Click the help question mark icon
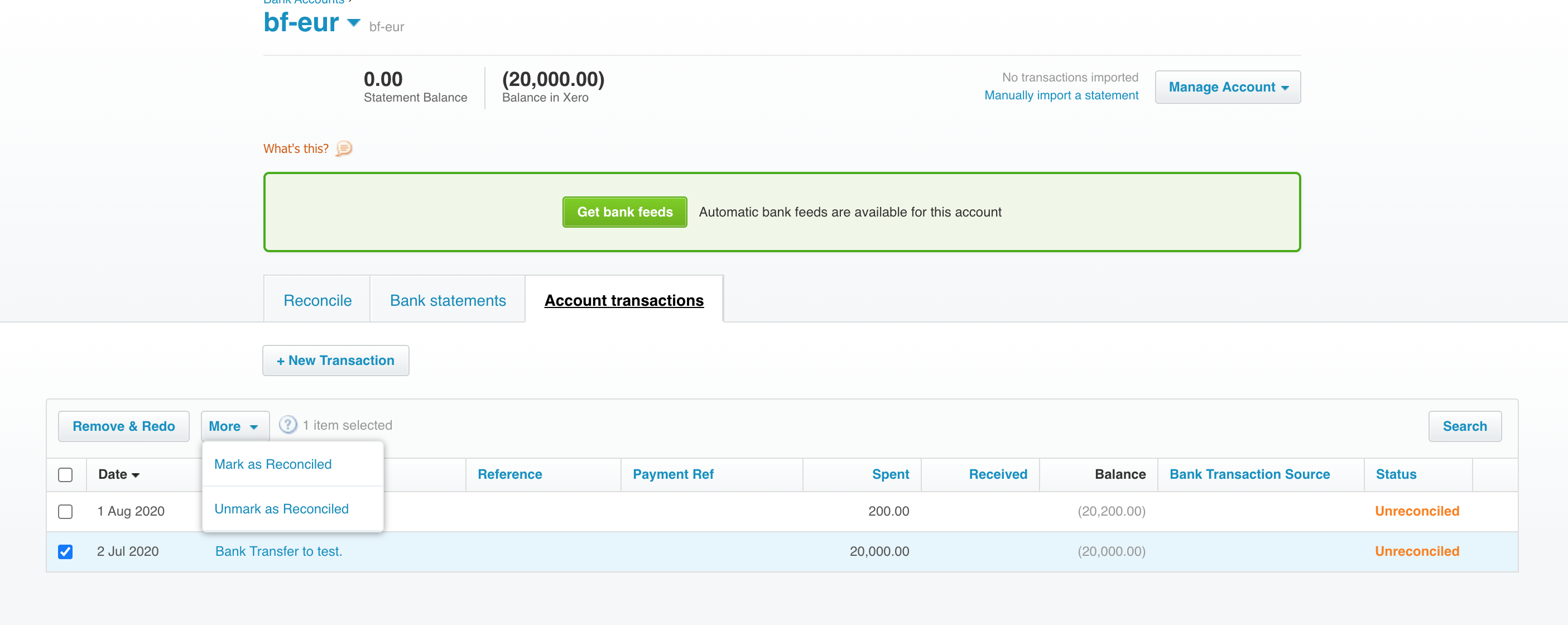Viewport: 1568px width, 625px height. point(288,425)
